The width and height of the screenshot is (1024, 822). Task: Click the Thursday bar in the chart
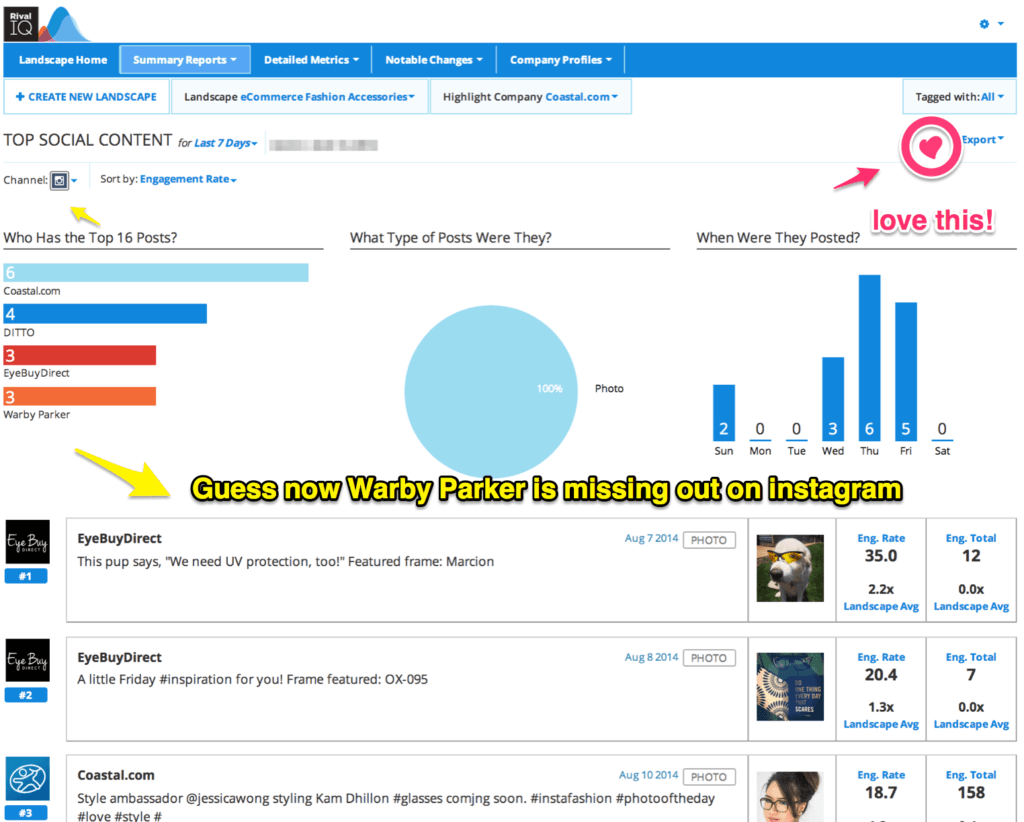coord(869,357)
